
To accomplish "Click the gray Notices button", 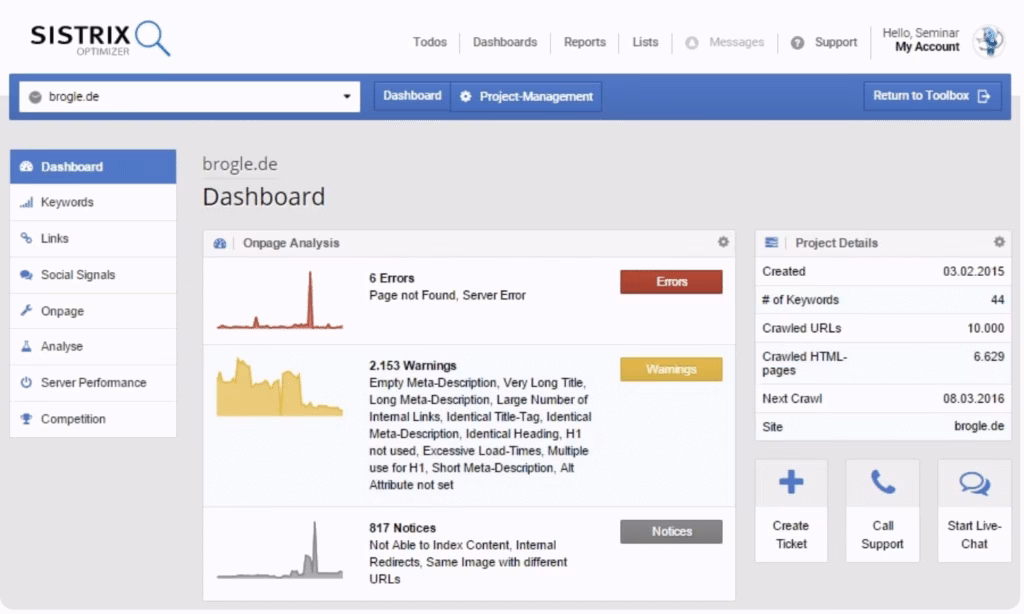I will click(x=671, y=531).
